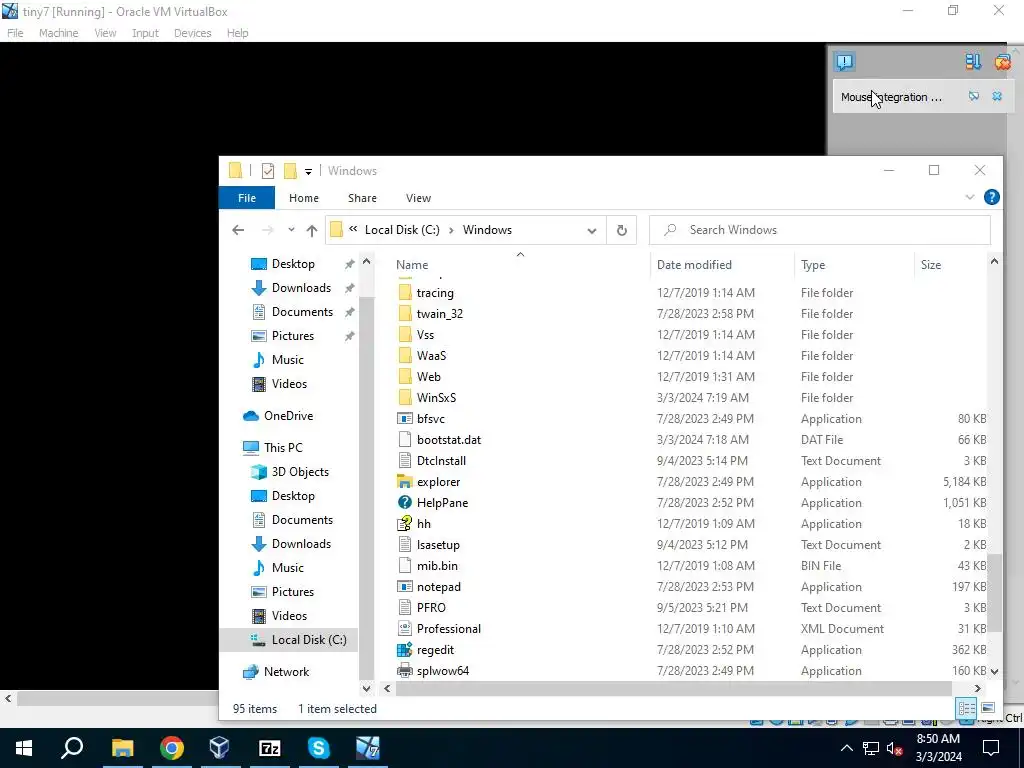Viewport: 1024px width, 768px height.
Task: Select the regedit application icon
Action: 405,650
